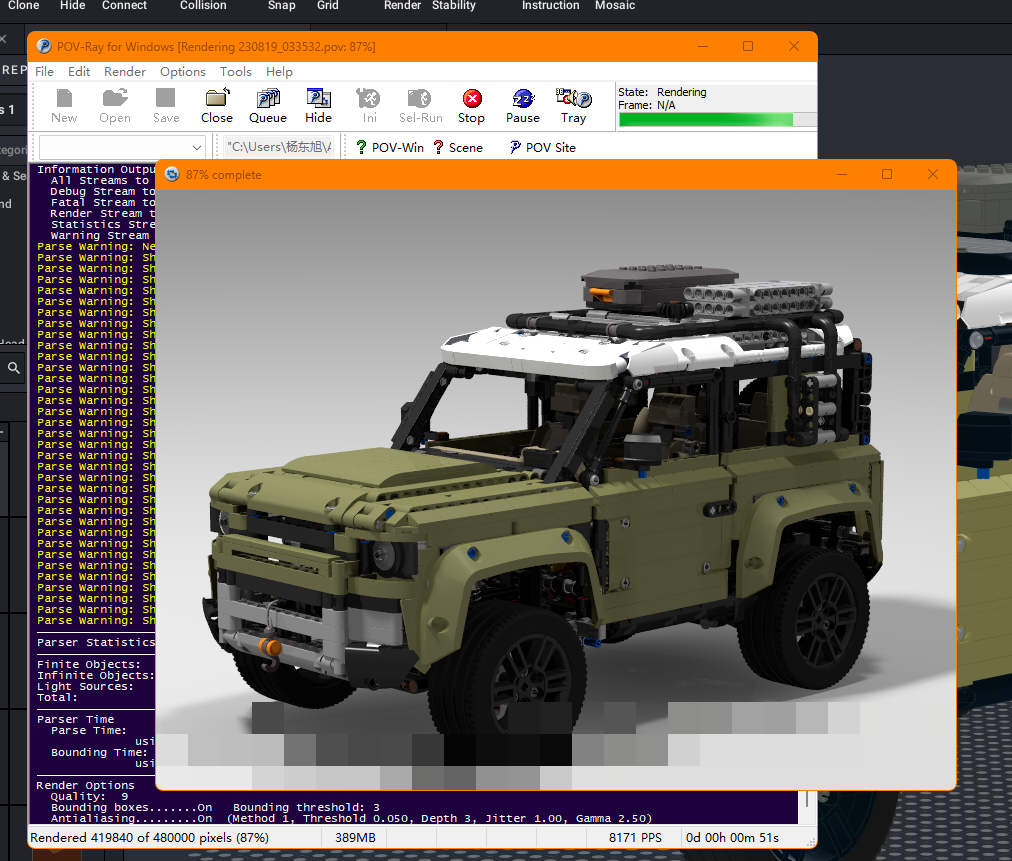Open POV-Win help
The width and height of the screenshot is (1012, 861).
pyautogui.click(x=390, y=147)
